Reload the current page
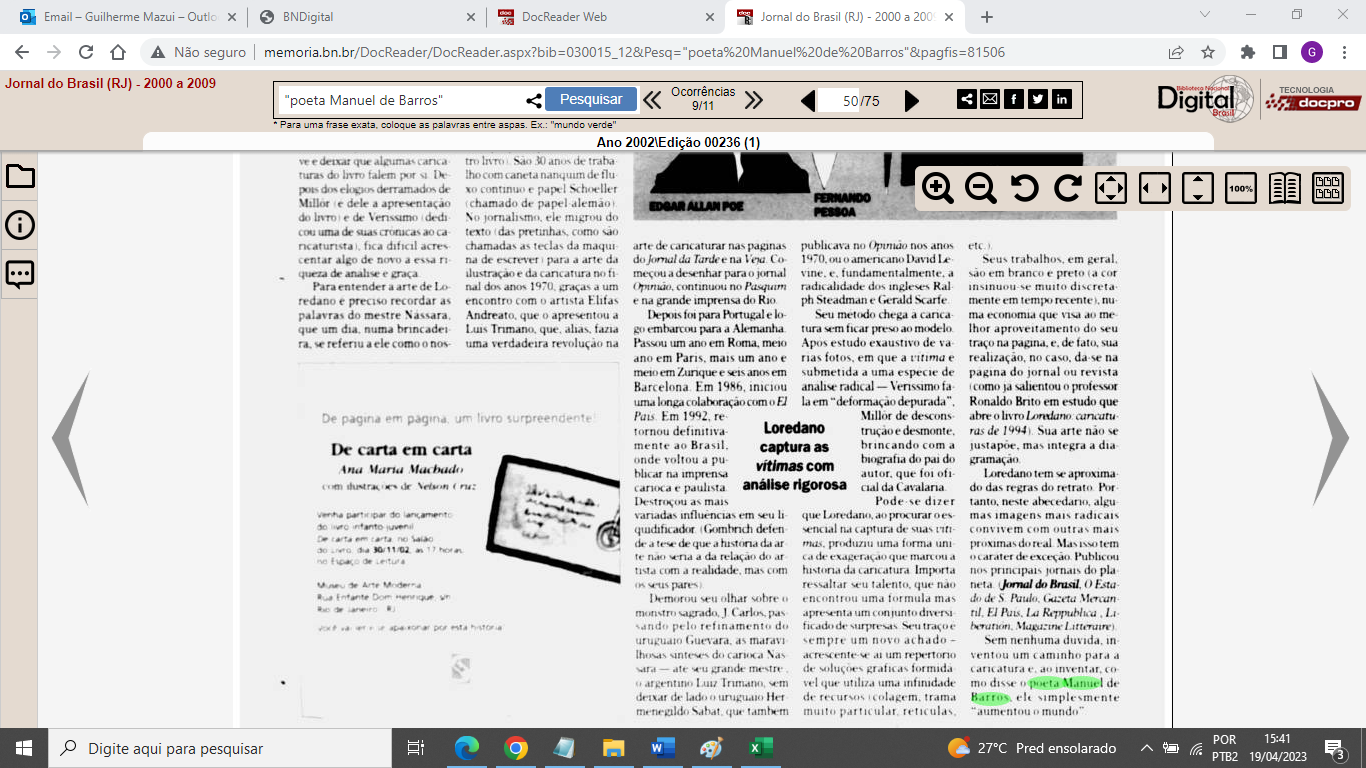 click(x=86, y=52)
